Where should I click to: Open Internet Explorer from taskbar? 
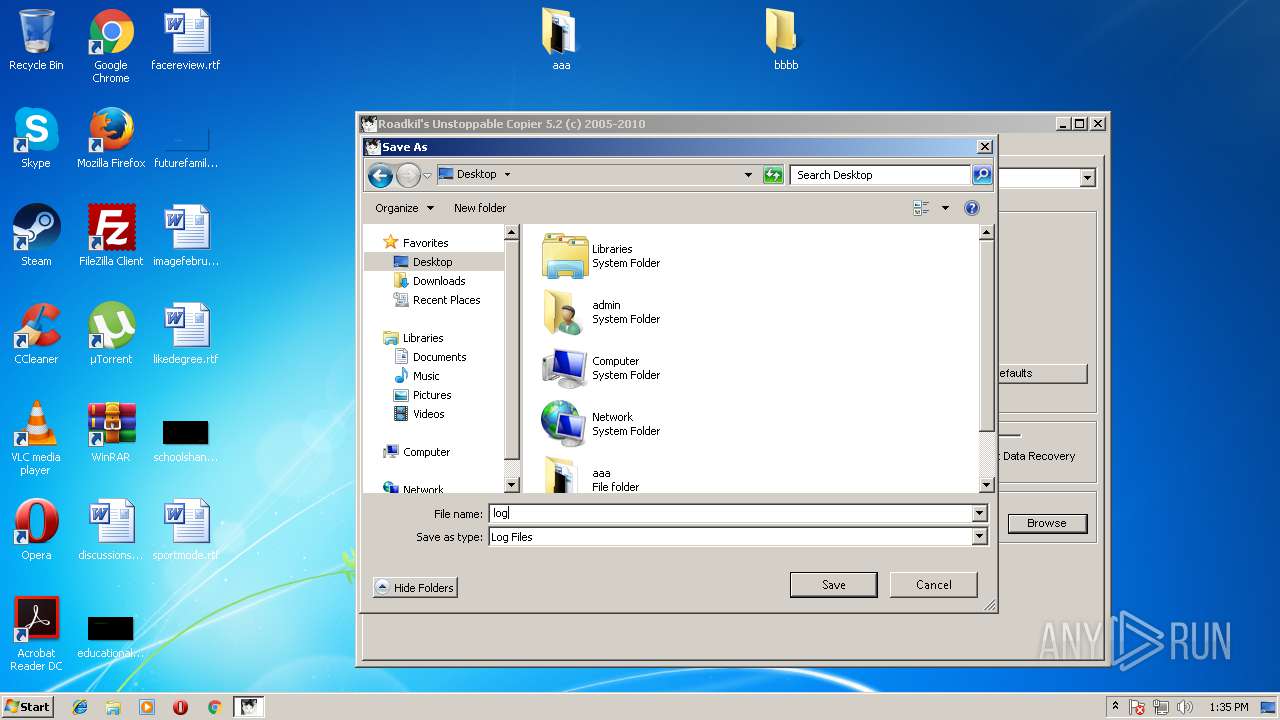80,707
